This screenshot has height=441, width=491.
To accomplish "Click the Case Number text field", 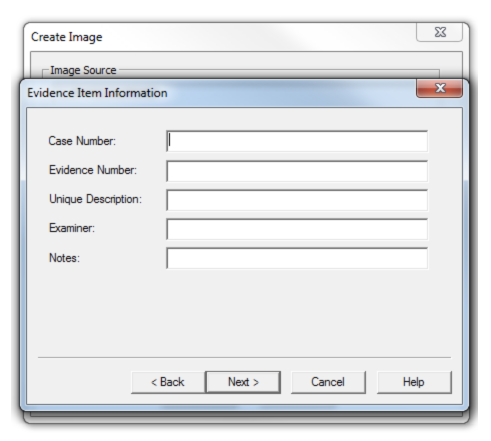I will 297,141.
